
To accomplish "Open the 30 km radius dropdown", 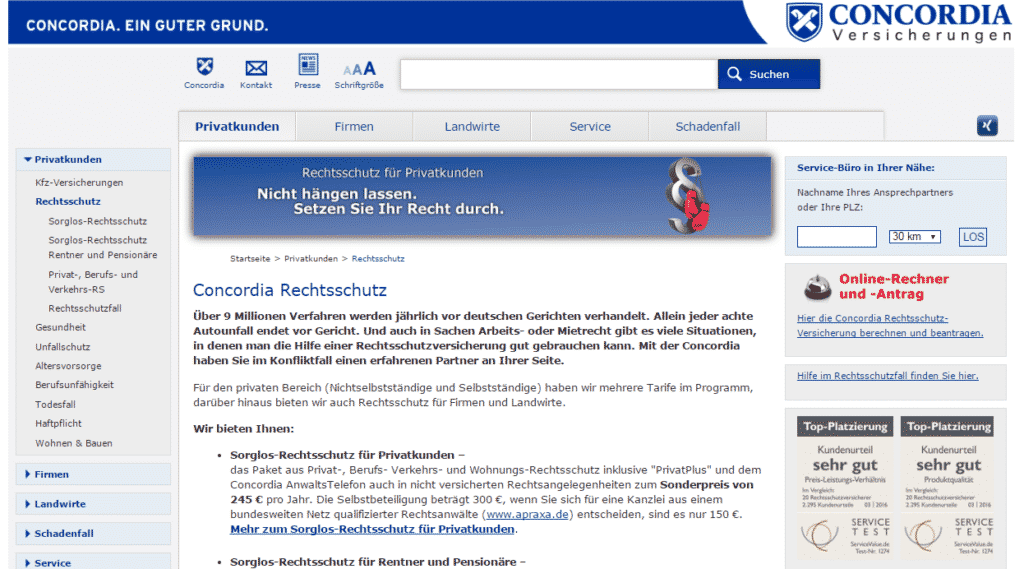I will point(914,236).
